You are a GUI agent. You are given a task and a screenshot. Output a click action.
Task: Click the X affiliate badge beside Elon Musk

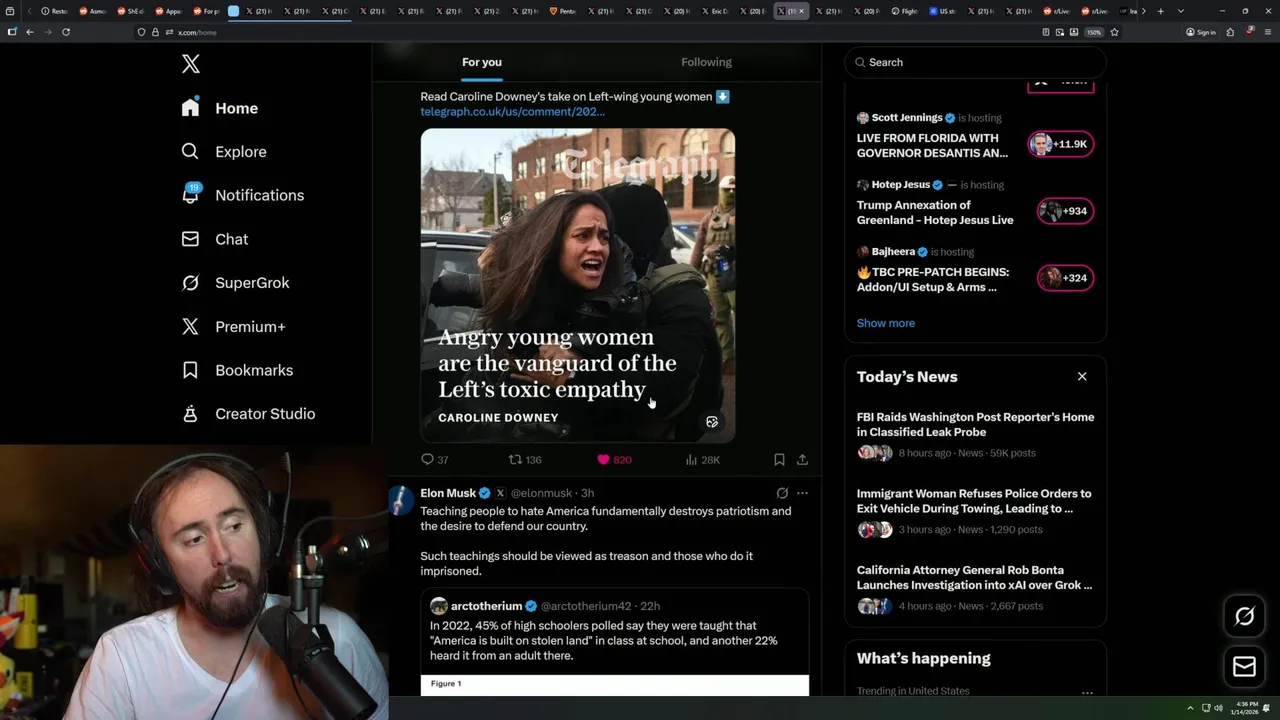pos(500,493)
